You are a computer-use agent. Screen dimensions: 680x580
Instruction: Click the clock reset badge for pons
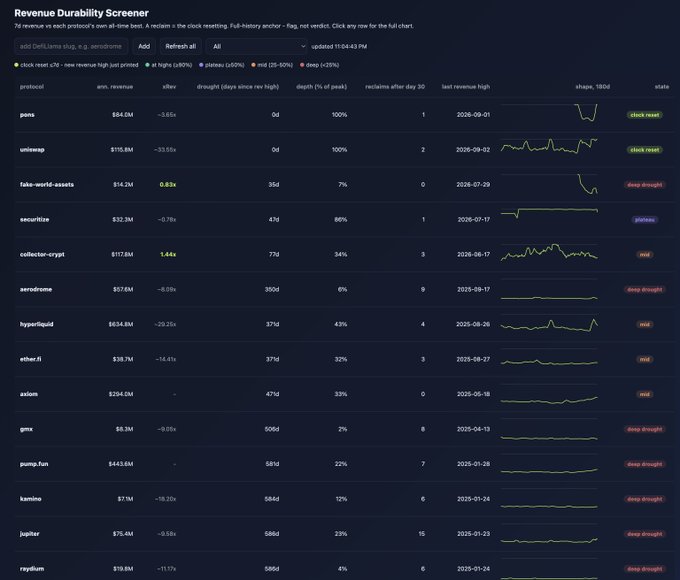pos(644,115)
